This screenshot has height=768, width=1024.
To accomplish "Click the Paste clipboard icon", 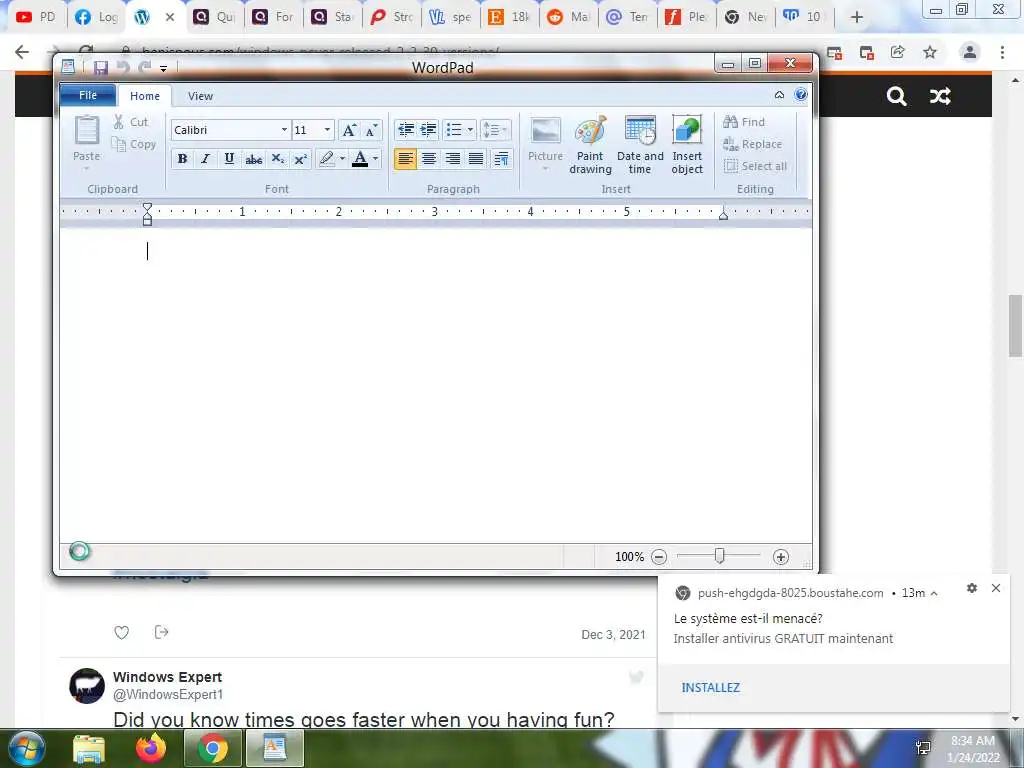I will point(87,130).
